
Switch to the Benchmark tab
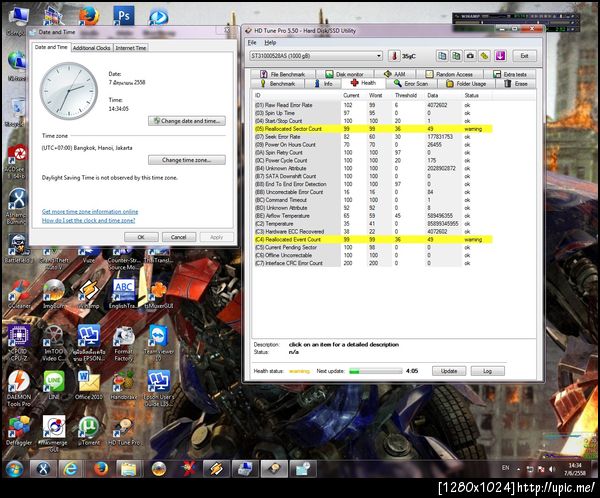[x=278, y=83]
